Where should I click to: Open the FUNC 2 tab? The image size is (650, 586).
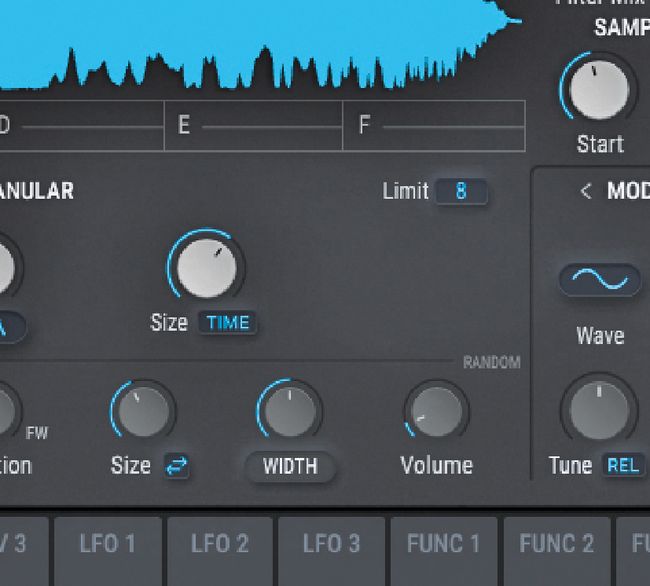click(x=557, y=551)
